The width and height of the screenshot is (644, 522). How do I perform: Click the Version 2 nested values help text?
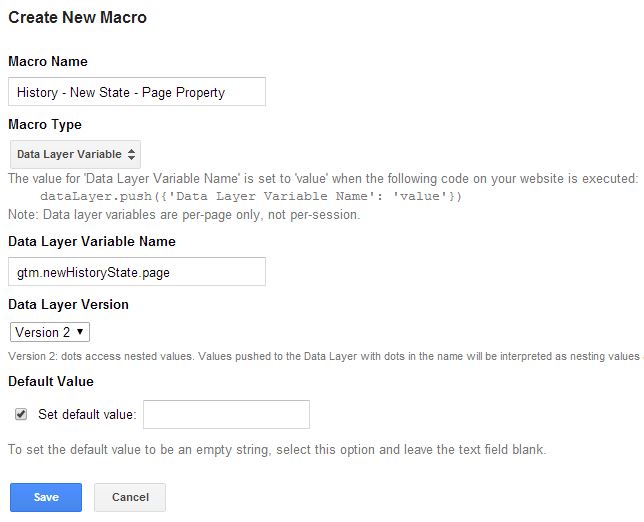pyautogui.click(x=324, y=356)
